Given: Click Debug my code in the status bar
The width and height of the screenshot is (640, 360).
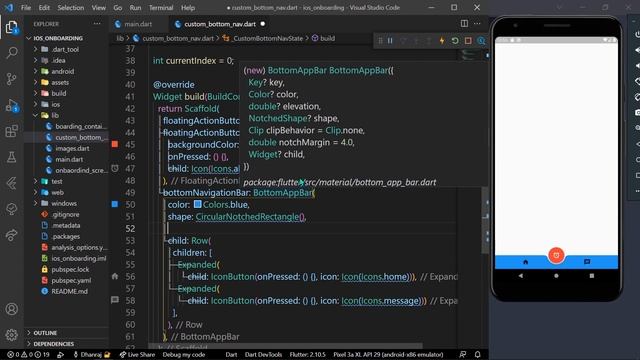Looking at the screenshot, I should pos(184,354).
